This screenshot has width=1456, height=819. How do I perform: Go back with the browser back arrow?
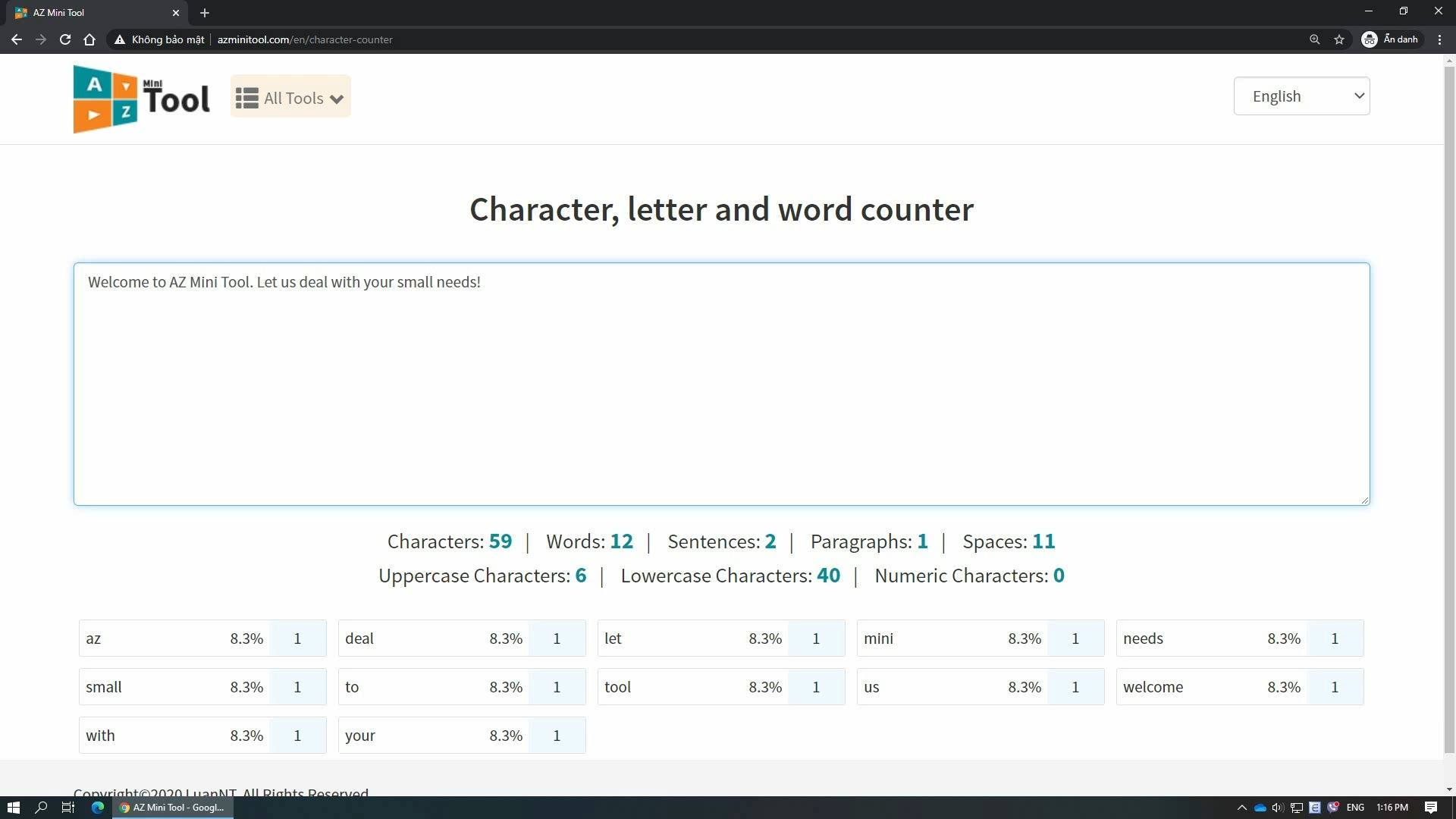coord(17,39)
